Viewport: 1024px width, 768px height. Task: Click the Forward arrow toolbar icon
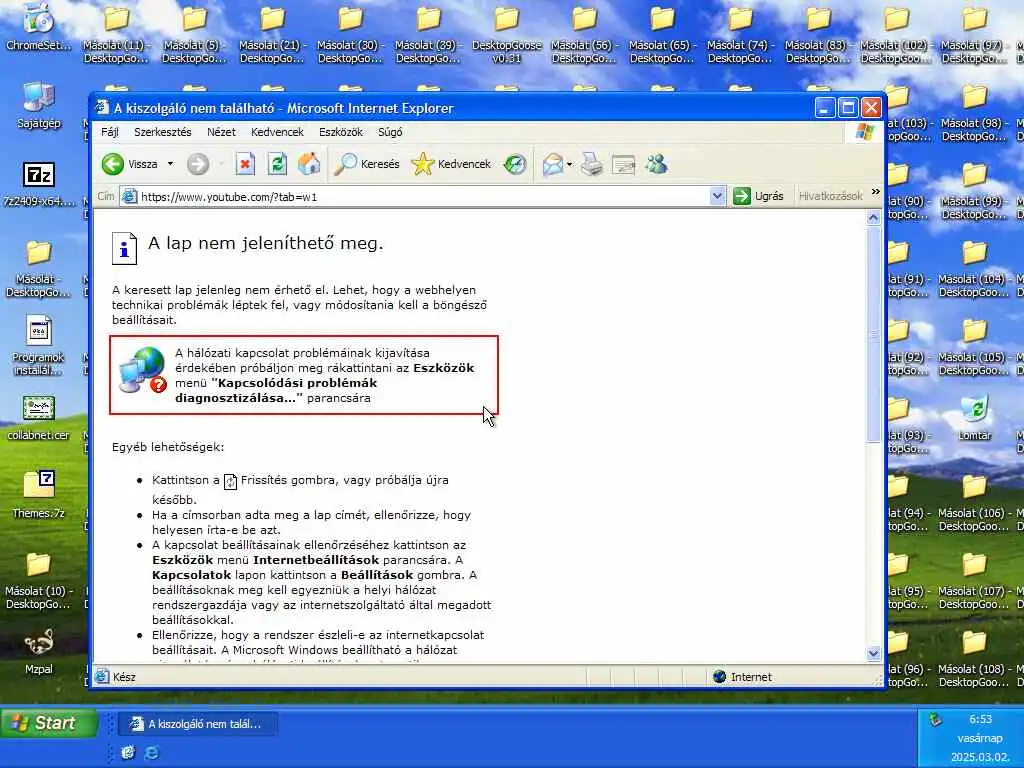(198, 164)
